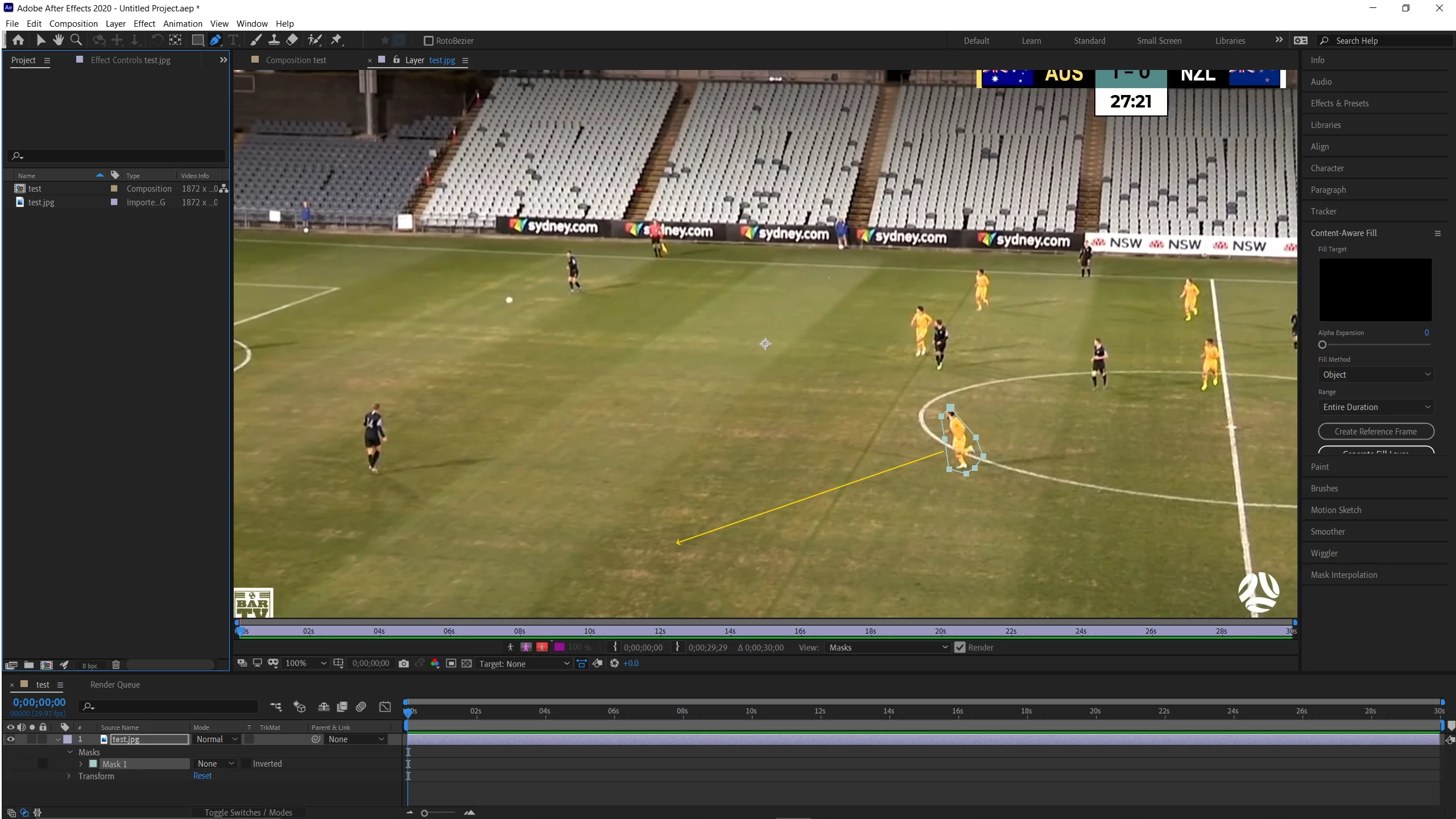Enable the RotoBezier checkbox
The image size is (1456, 819).
click(429, 41)
